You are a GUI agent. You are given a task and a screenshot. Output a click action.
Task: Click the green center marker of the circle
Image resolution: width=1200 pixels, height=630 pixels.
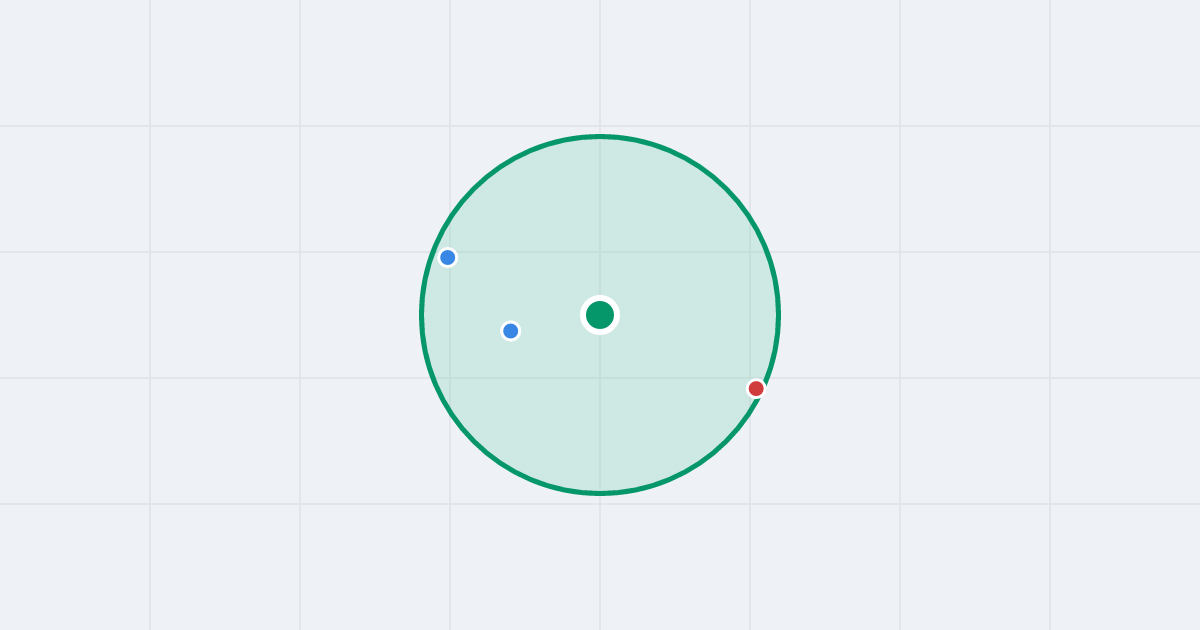coord(600,315)
